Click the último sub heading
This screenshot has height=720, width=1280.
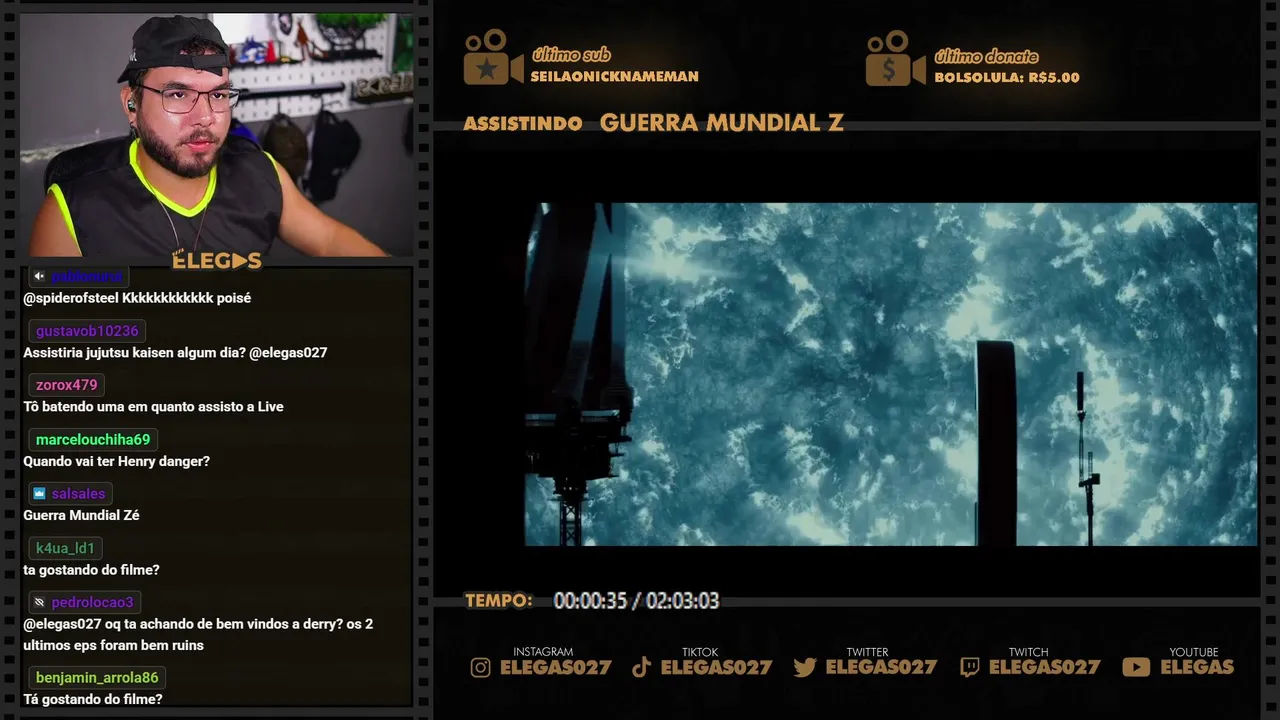click(x=571, y=55)
